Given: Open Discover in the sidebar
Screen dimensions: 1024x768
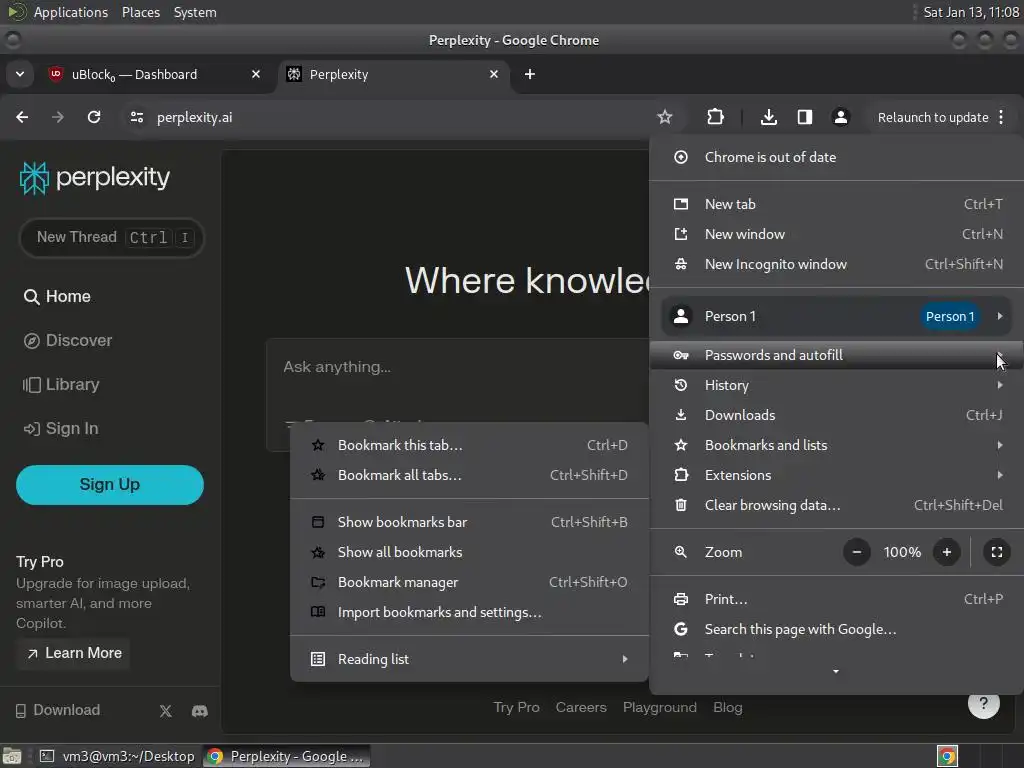Looking at the screenshot, I should 68,341.
